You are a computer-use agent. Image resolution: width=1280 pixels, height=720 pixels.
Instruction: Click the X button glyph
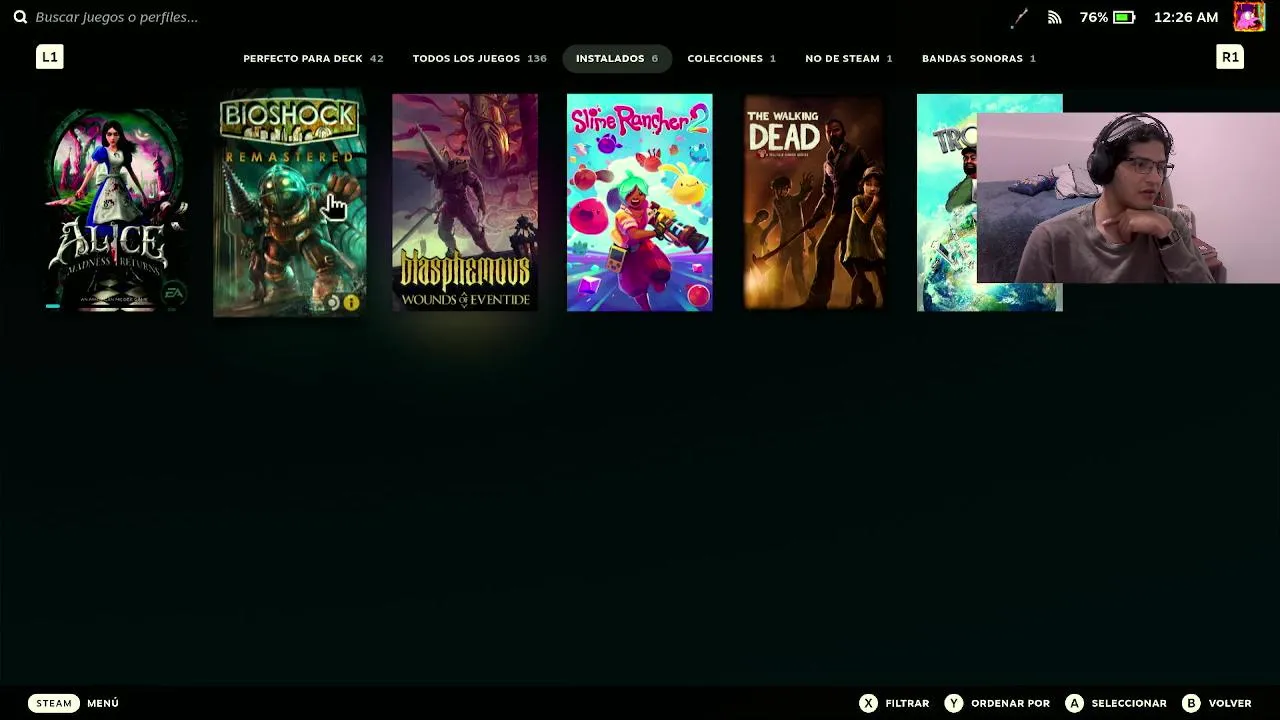(868, 703)
